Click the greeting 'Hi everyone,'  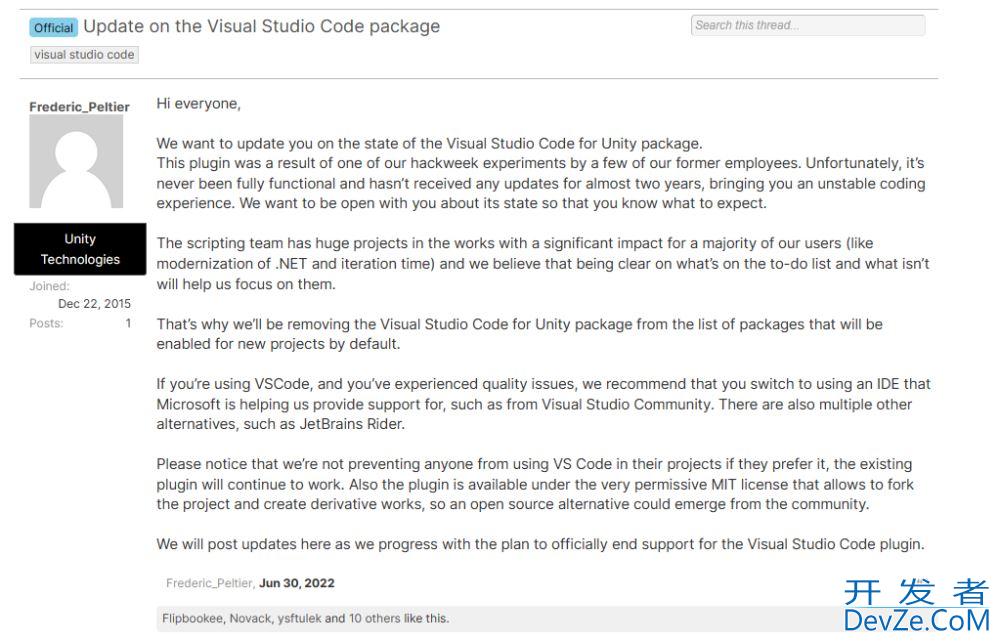198,104
